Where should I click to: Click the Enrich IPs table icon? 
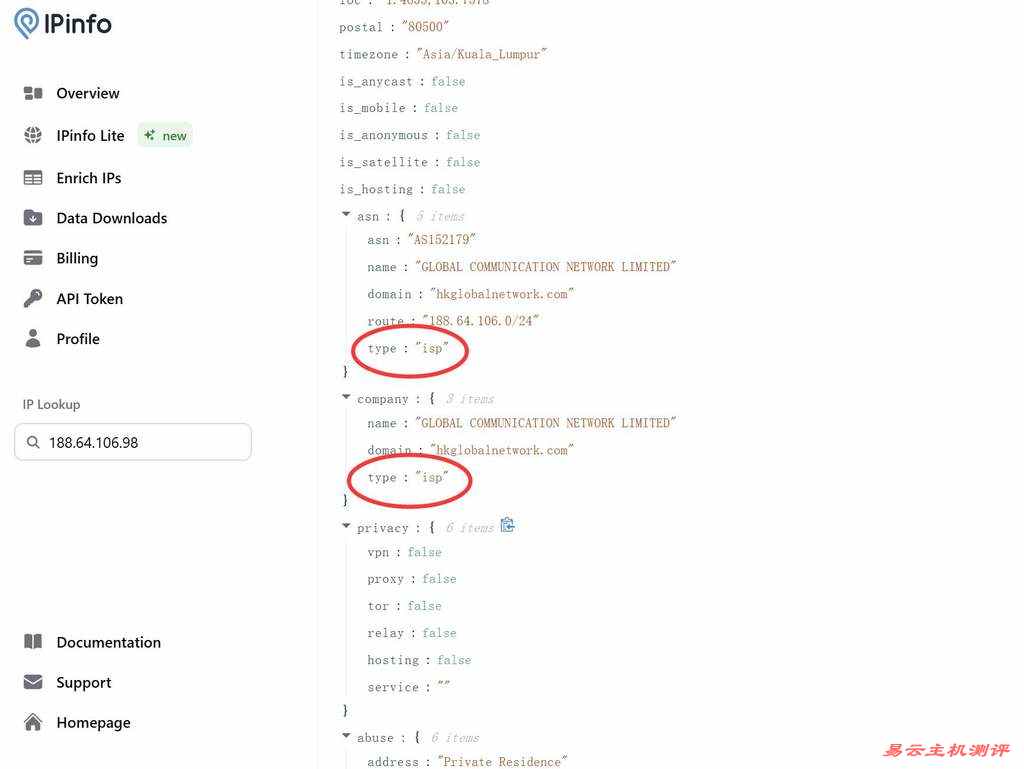point(33,178)
